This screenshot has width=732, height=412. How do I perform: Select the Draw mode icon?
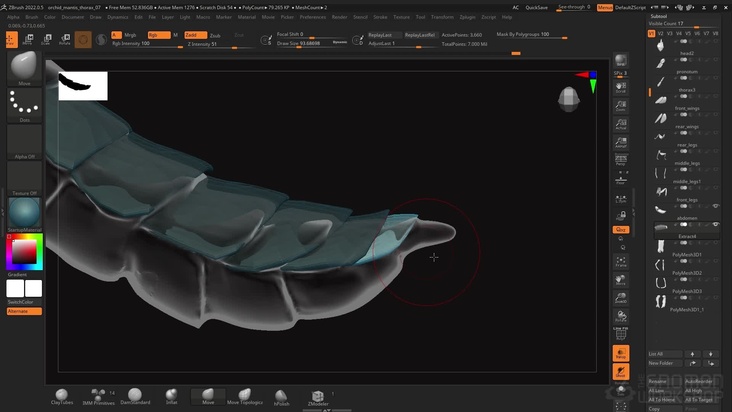(x=11, y=40)
